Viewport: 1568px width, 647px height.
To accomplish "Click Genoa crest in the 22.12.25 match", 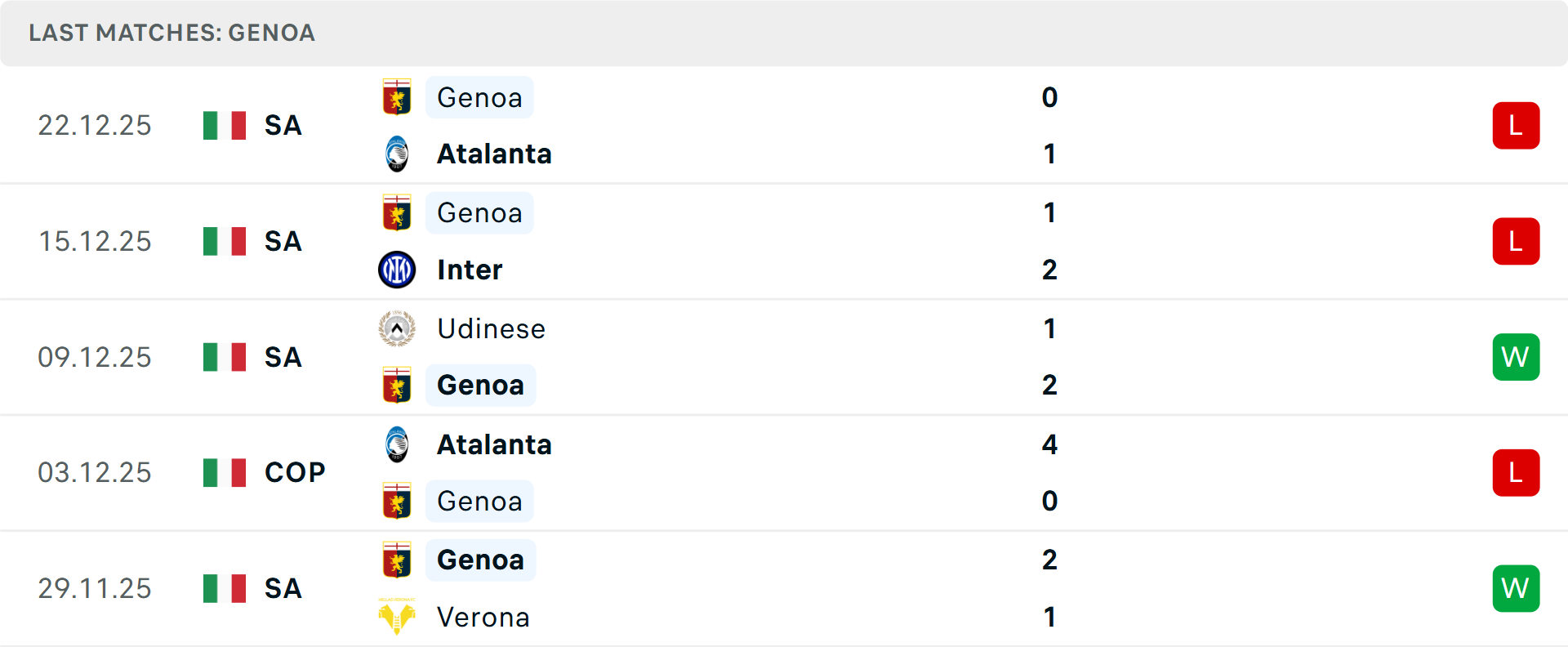I will click(397, 97).
